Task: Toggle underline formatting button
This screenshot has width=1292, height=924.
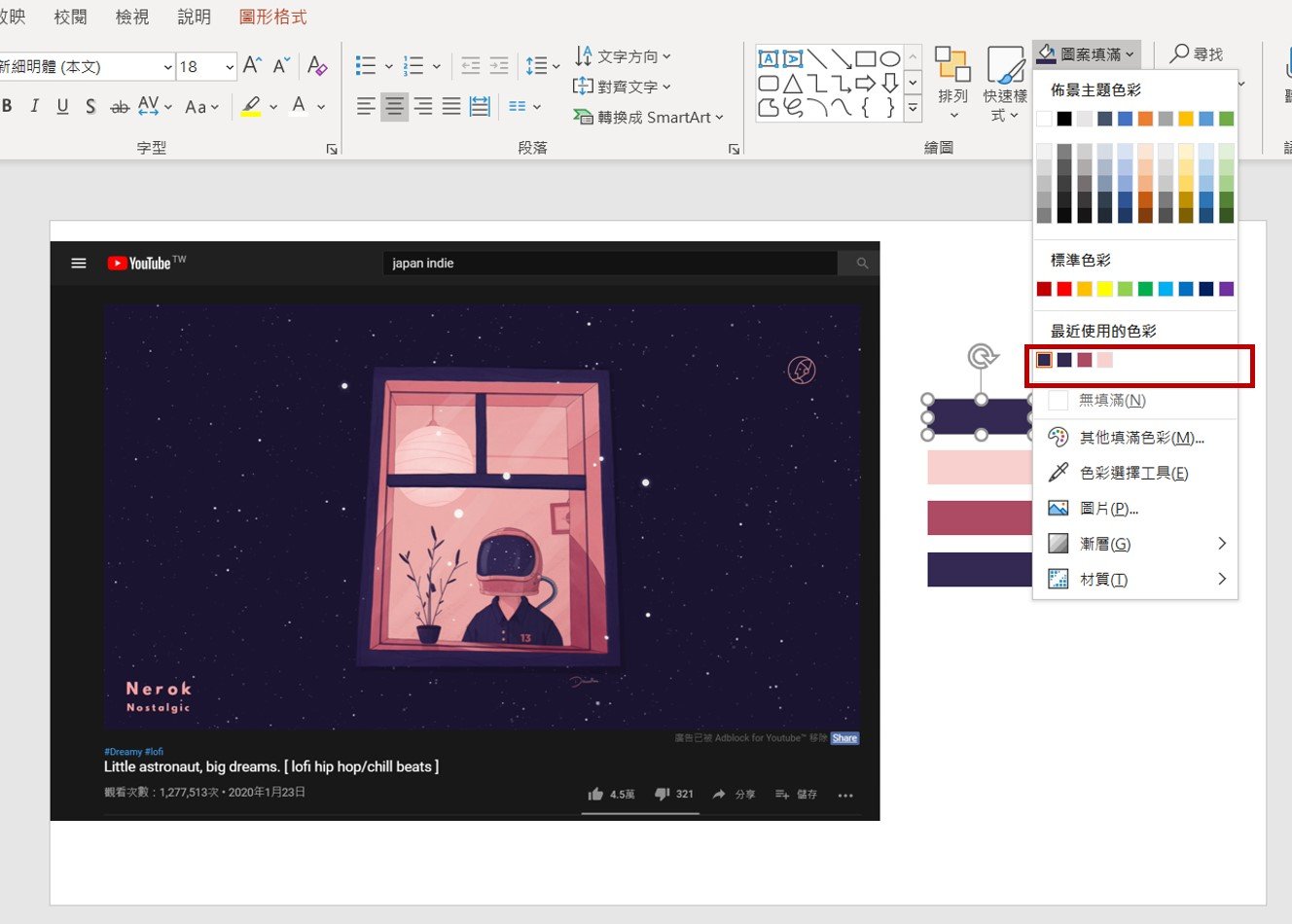Action: [62, 106]
